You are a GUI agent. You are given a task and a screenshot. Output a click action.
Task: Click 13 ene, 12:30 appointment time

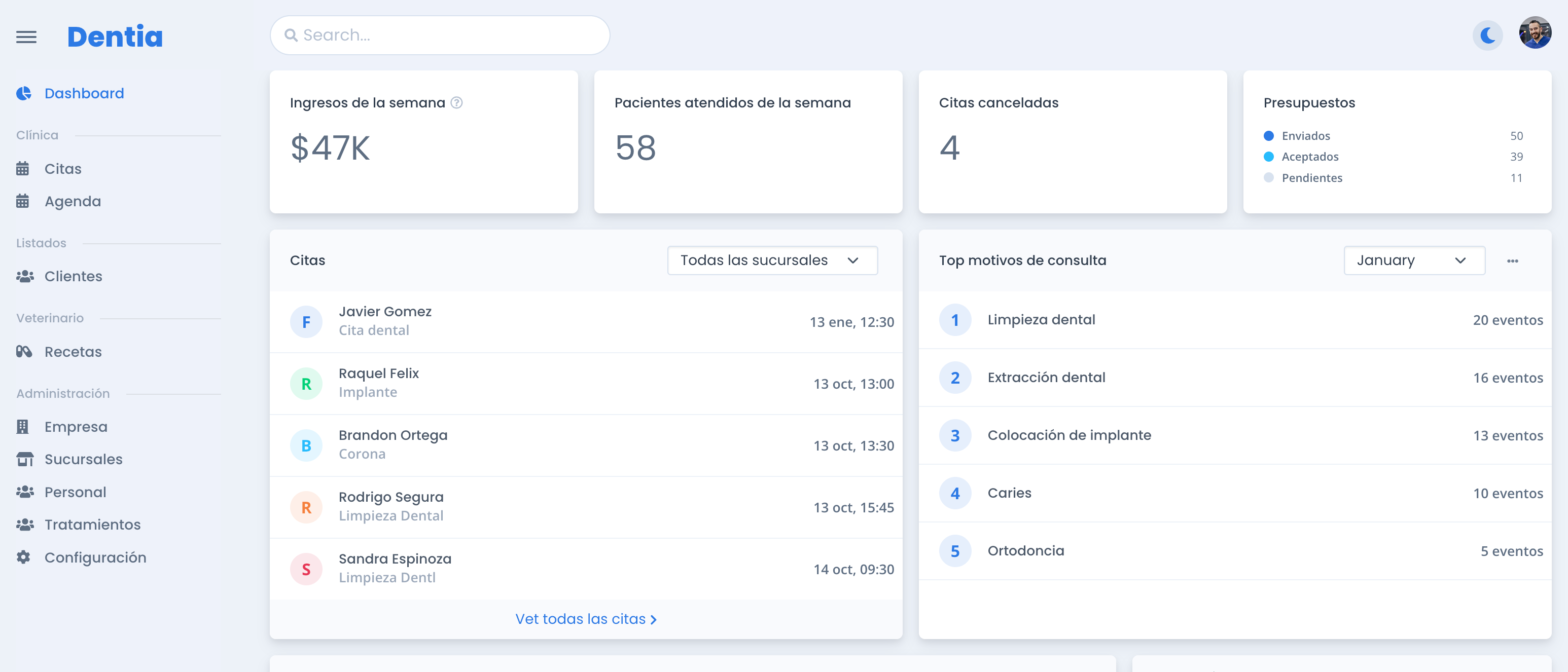click(851, 322)
